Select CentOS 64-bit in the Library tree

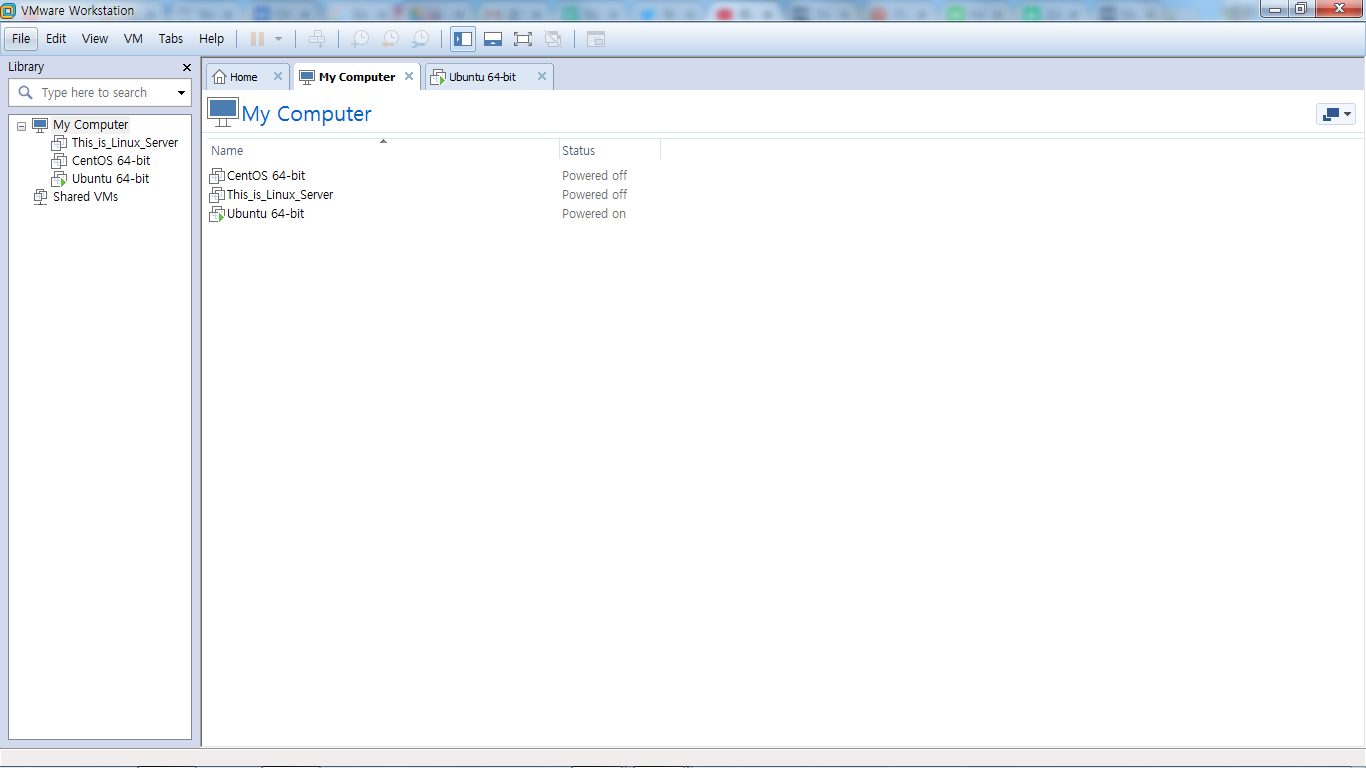coord(111,161)
